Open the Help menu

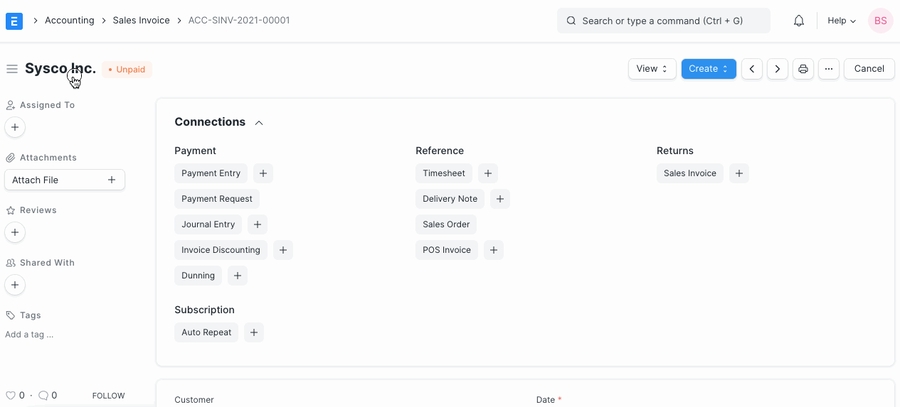click(x=841, y=21)
